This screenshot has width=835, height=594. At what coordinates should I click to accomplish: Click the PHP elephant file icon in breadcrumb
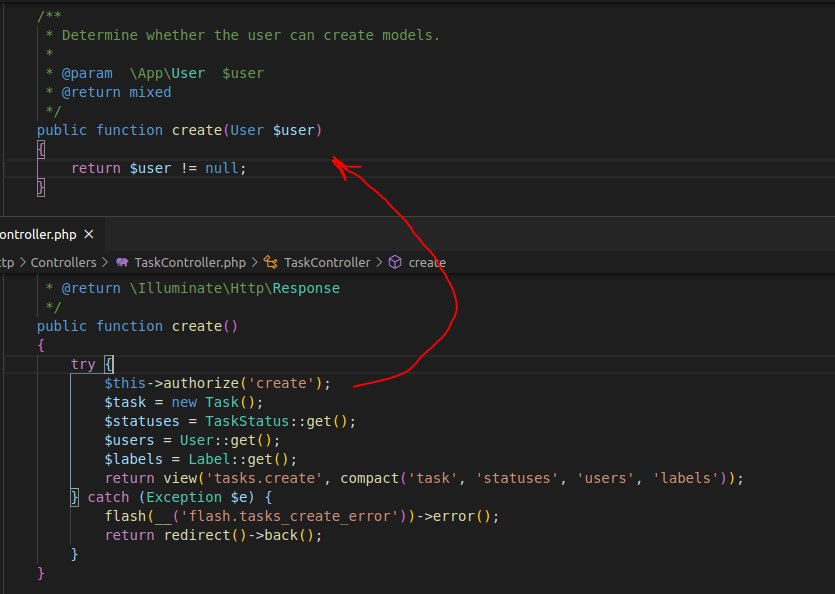(122, 262)
